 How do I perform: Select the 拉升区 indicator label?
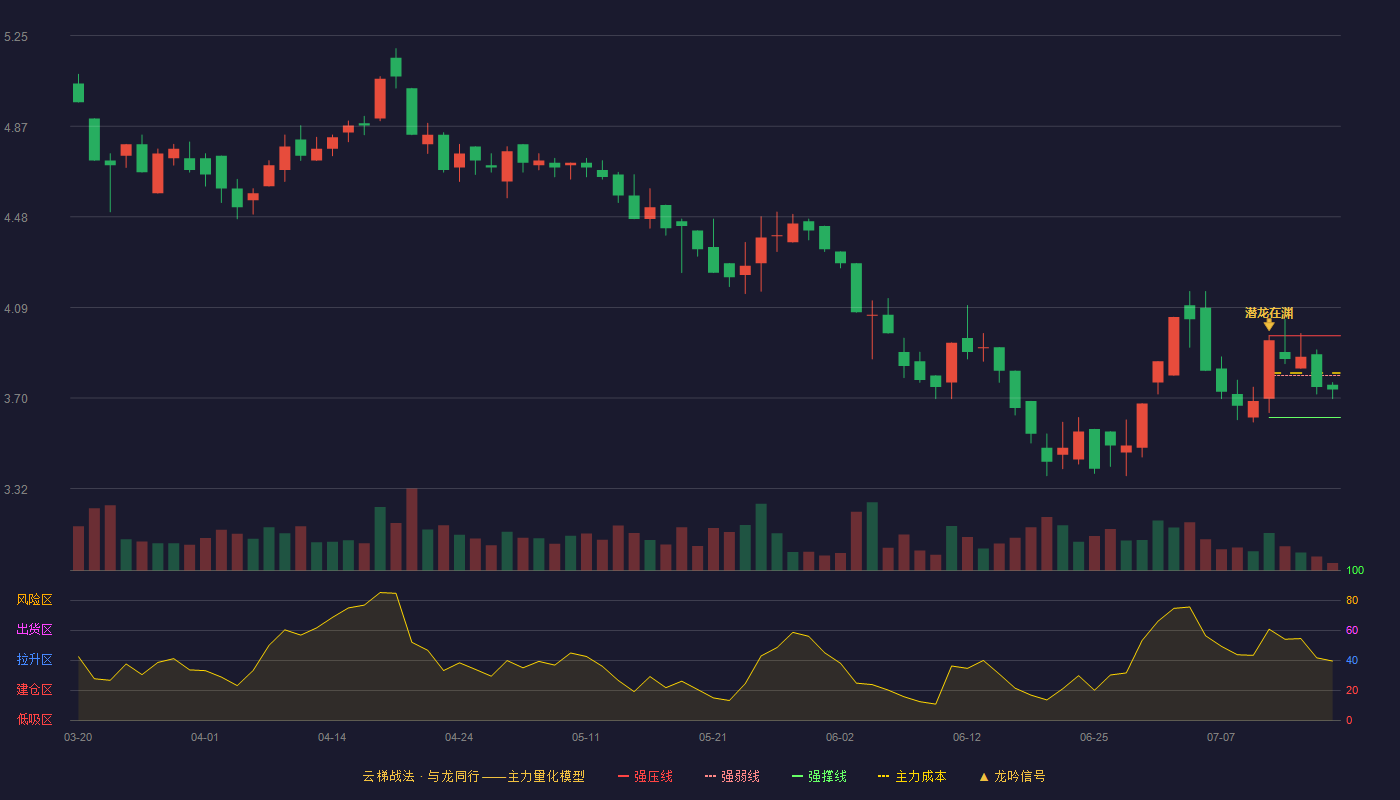(34, 660)
